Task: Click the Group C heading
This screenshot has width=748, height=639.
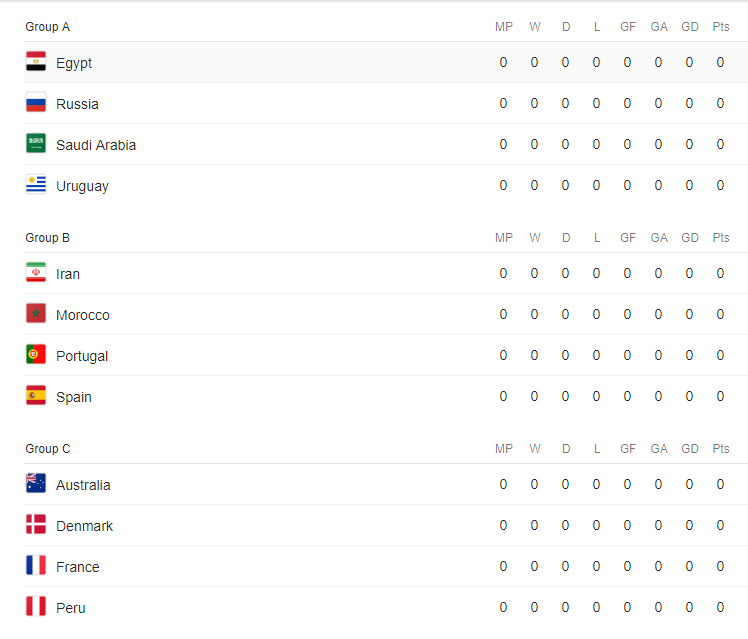Action: coord(48,449)
